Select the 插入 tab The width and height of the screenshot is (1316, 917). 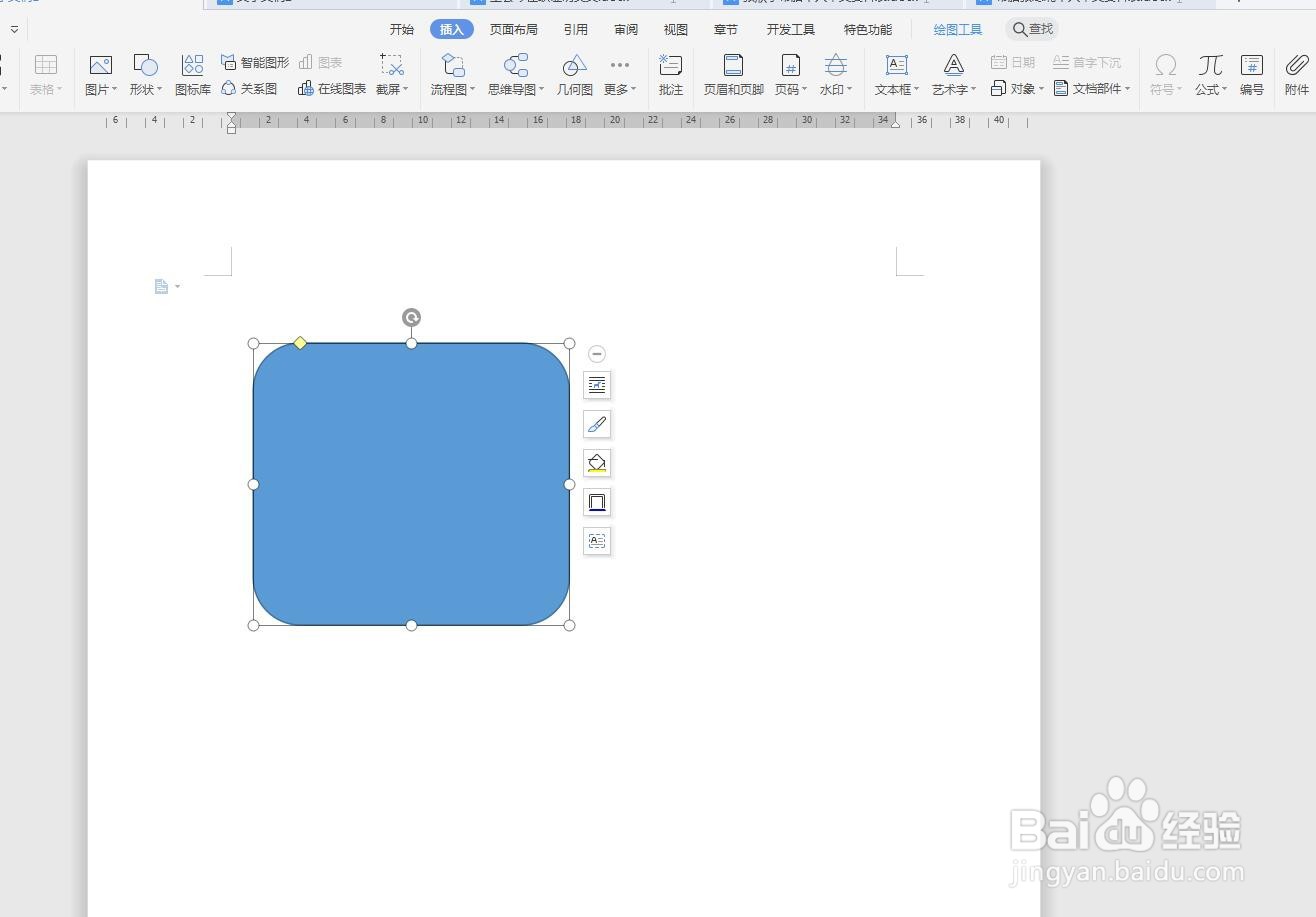pos(452,29)
